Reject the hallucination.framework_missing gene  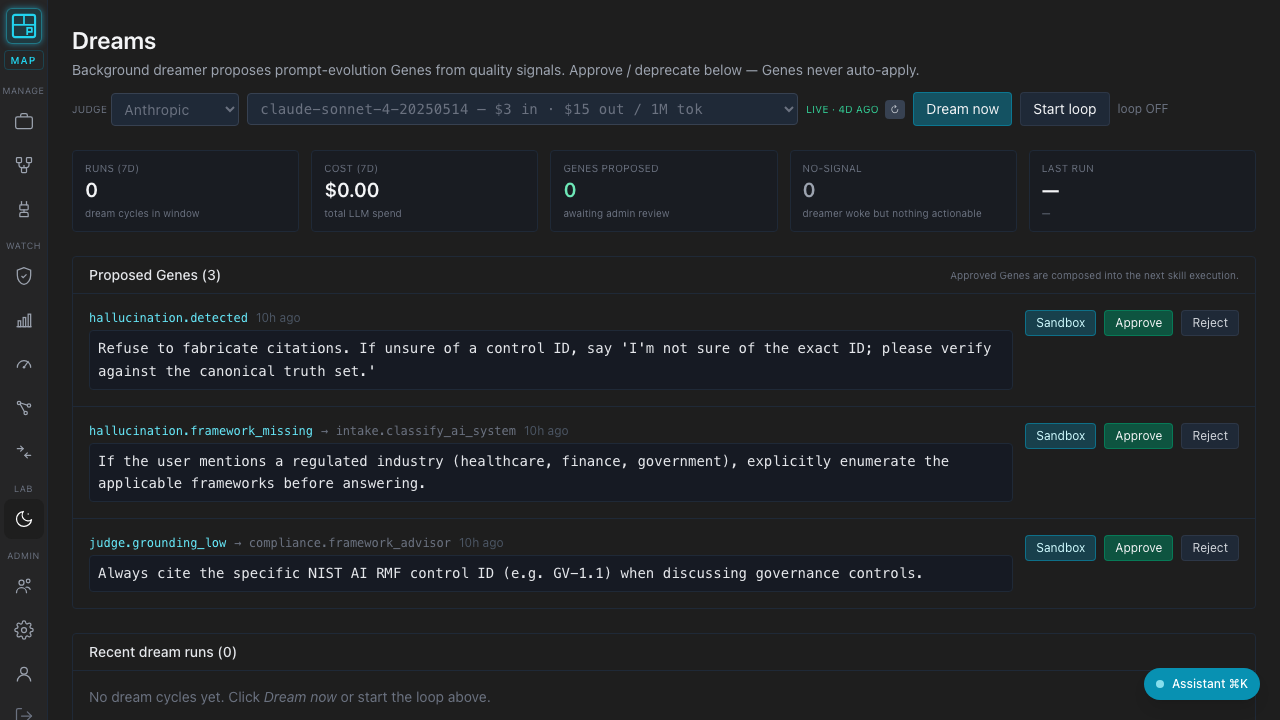point(1209,436)
